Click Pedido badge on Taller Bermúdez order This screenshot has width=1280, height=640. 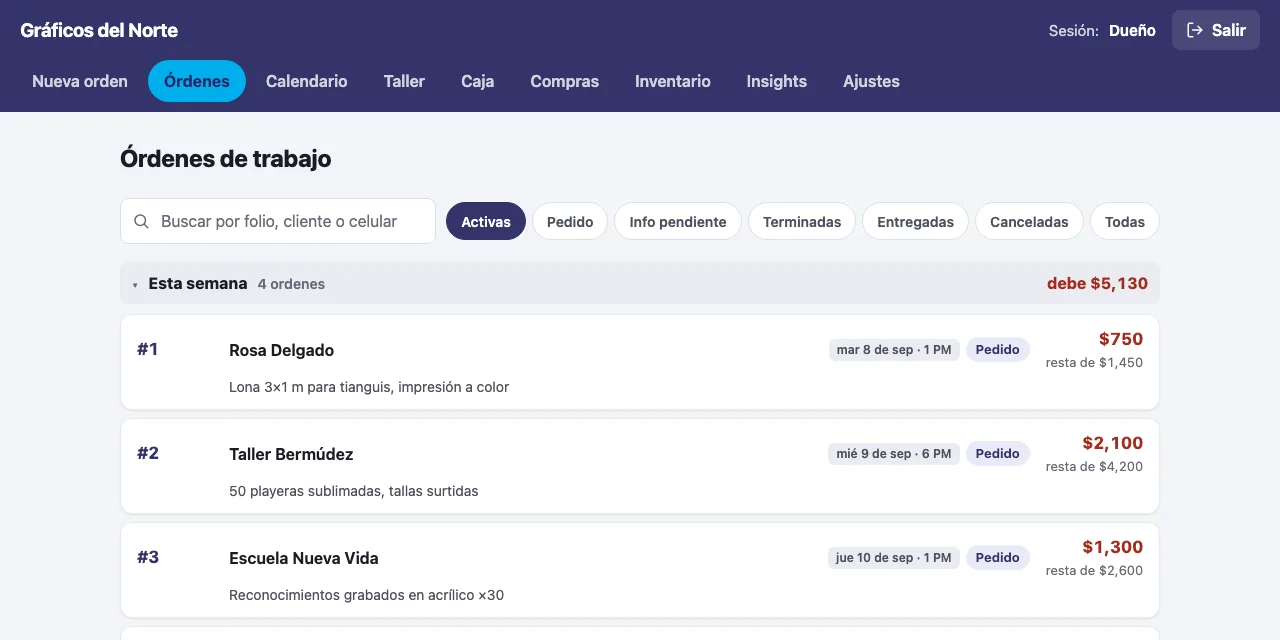pos(998,454)
